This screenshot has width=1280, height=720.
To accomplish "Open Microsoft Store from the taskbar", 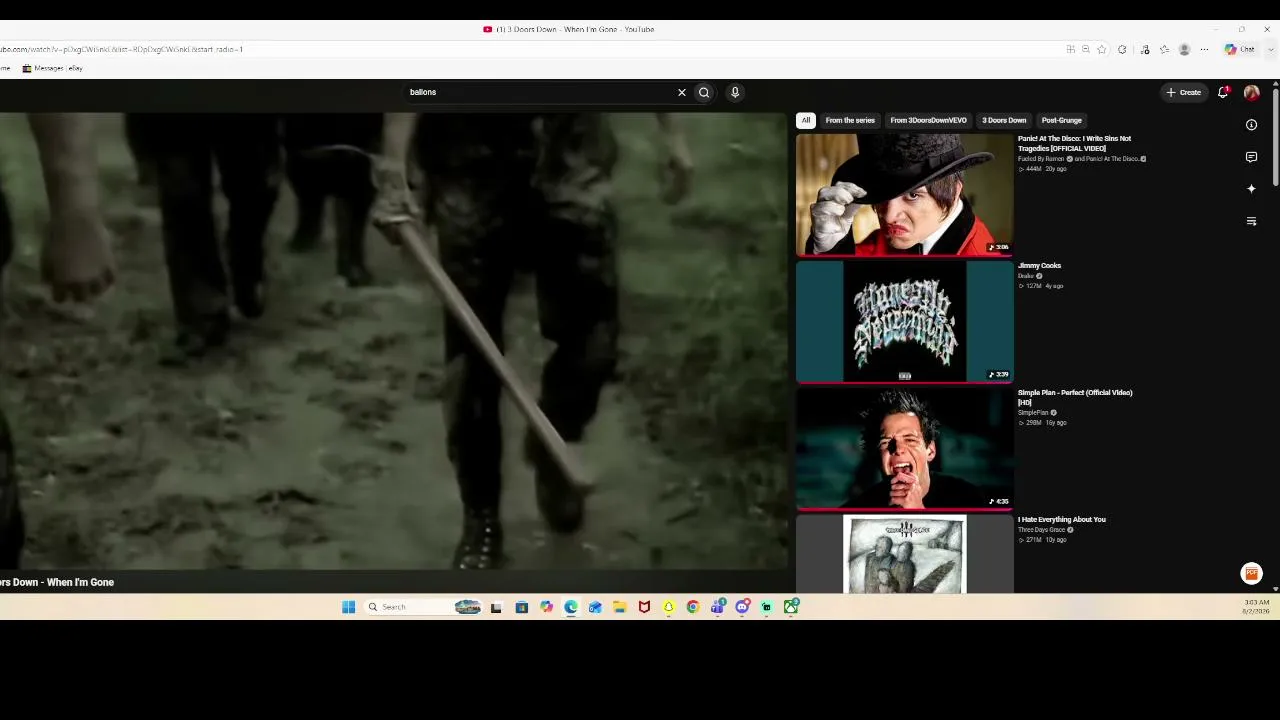I will [521, 607].
